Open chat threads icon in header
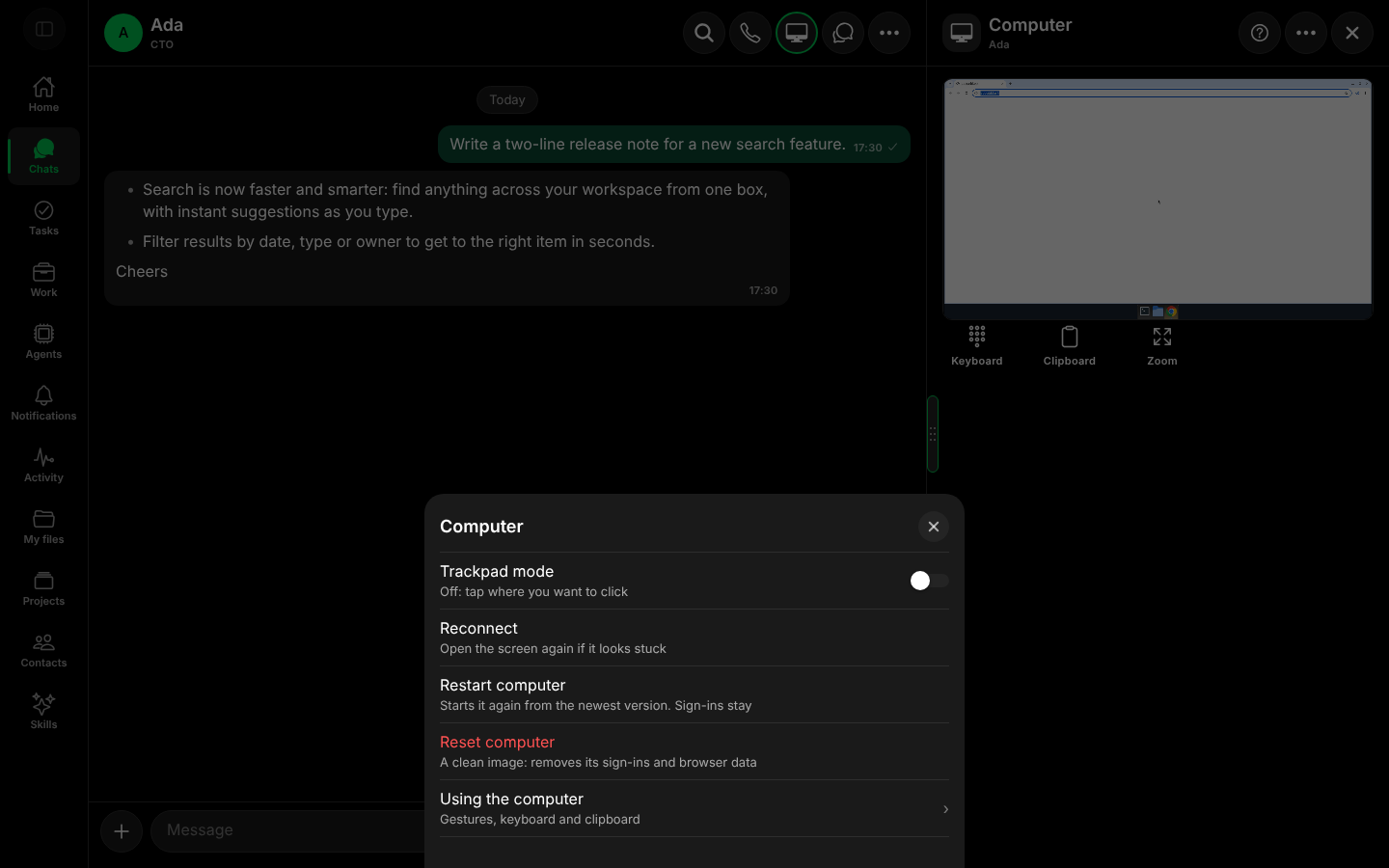Image resolution: width=1389 pixels, height=868 pixels. [x=843, y=33]
